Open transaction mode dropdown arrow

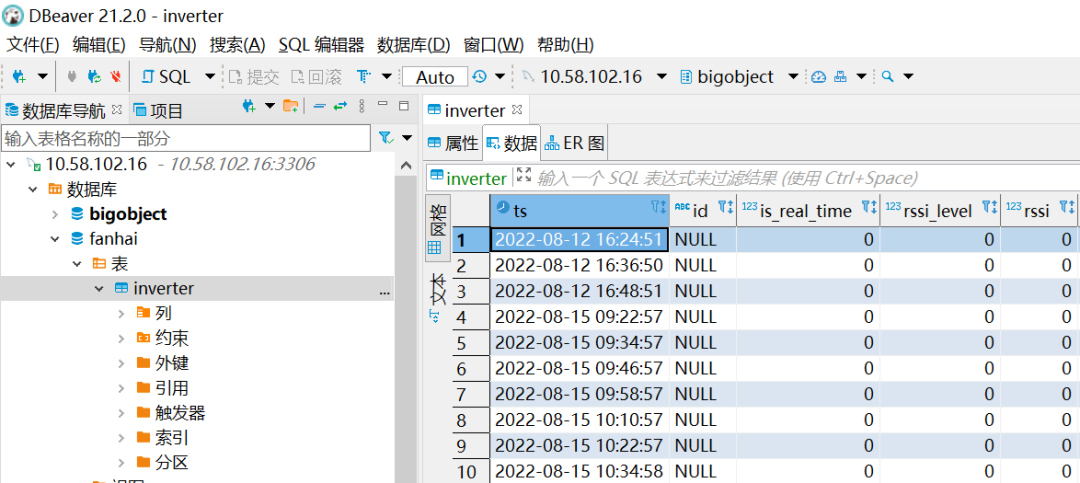point(386,76)
